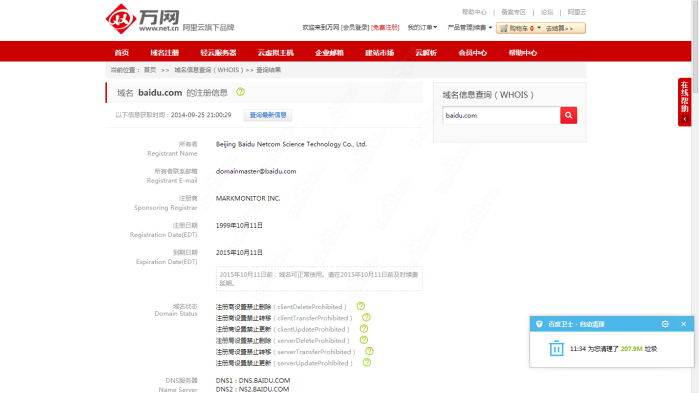Expand the 购物车 dropdown arrow
The height and width of the screenshot is (393, 699).
click(539, 28)
